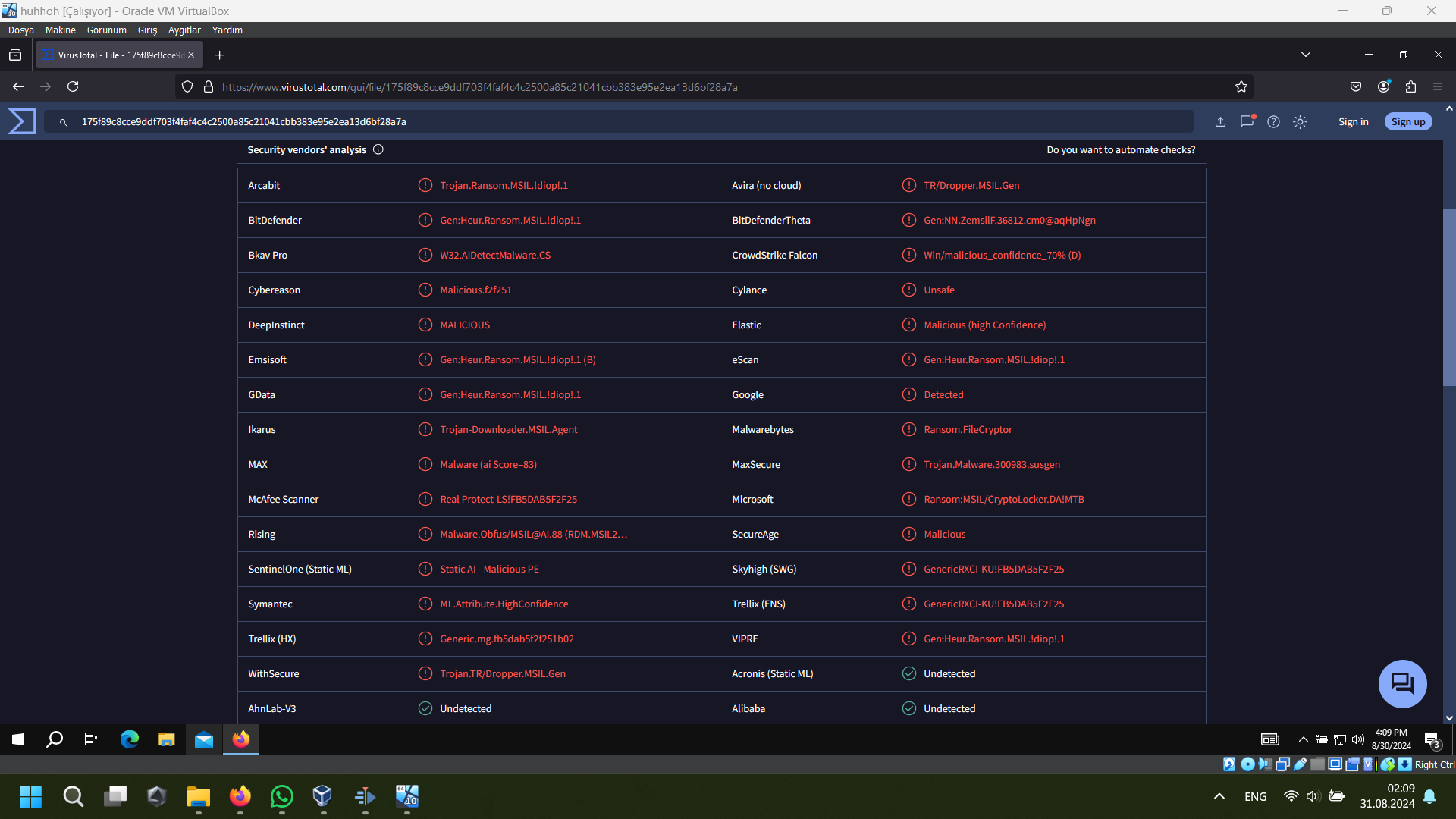The width and height of the screenshot is (1456, 819).
Task: Expand hidden system tray icons chevron
Action: (1219, 796)
